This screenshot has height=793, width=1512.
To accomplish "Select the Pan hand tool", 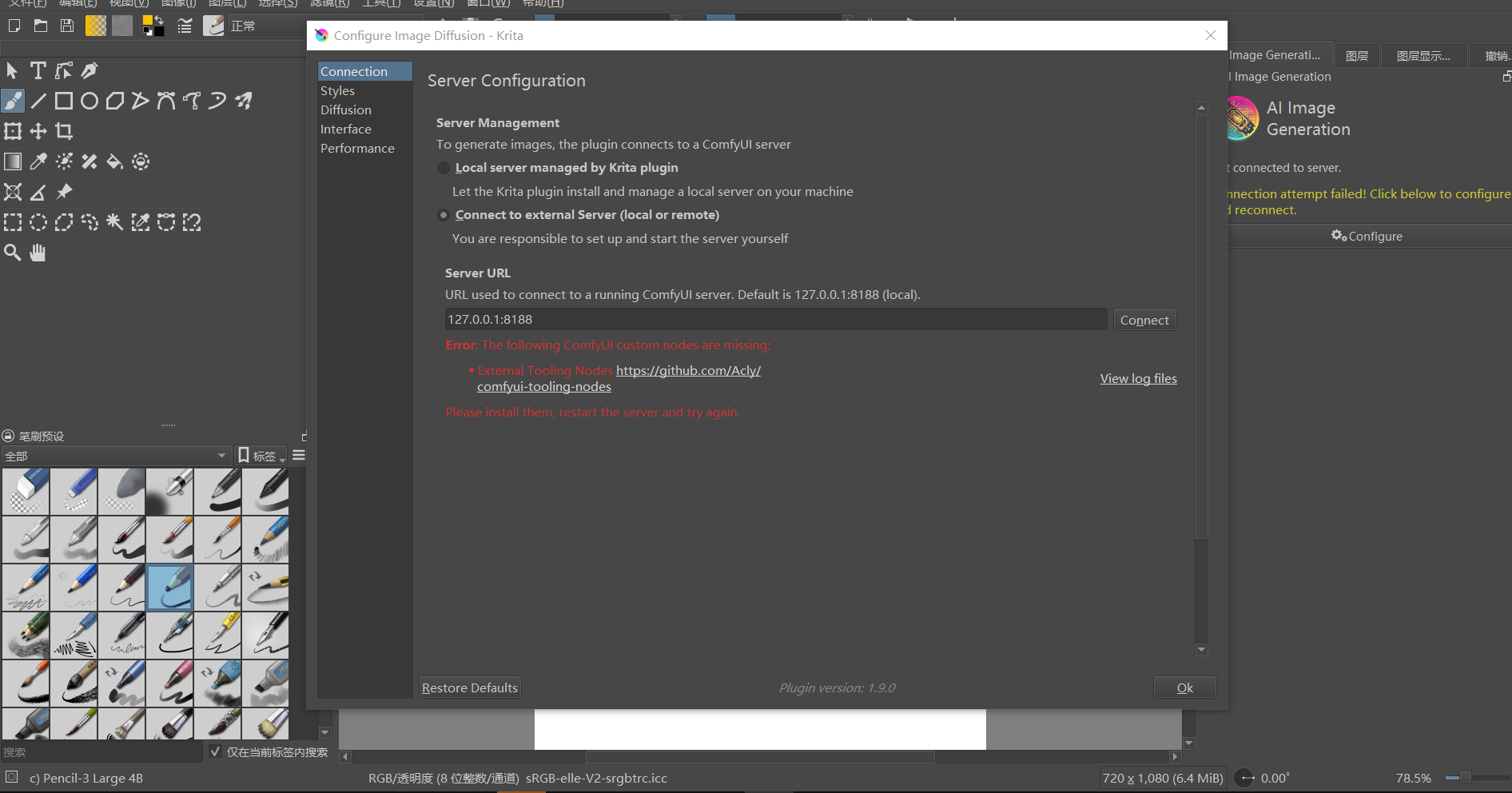I will point(38,253).
